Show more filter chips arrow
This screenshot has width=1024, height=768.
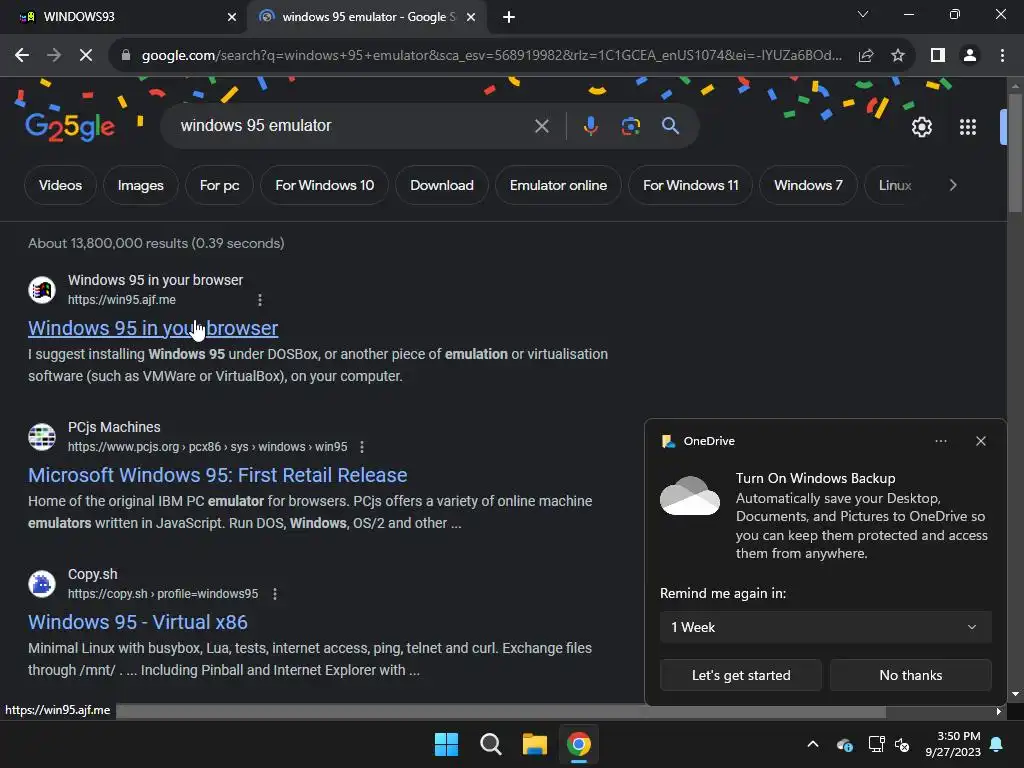click(953, 185)
